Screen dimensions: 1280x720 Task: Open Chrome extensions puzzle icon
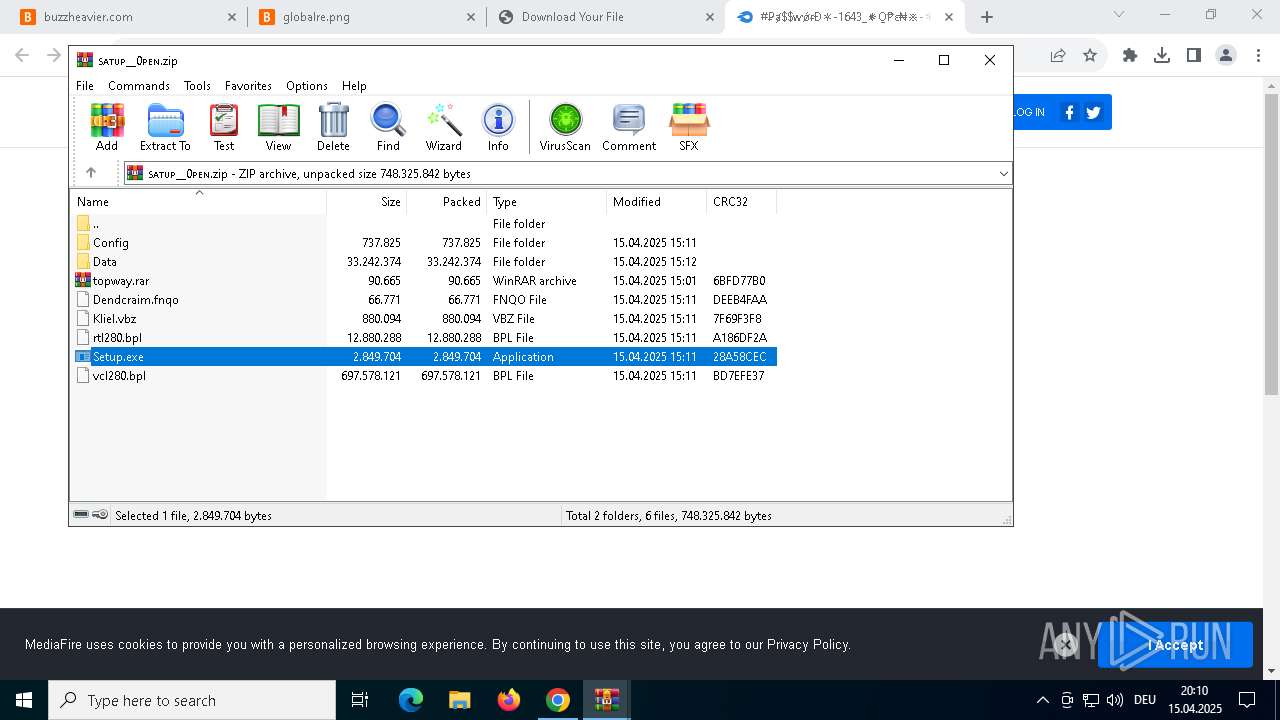[x=1130, y=56]
